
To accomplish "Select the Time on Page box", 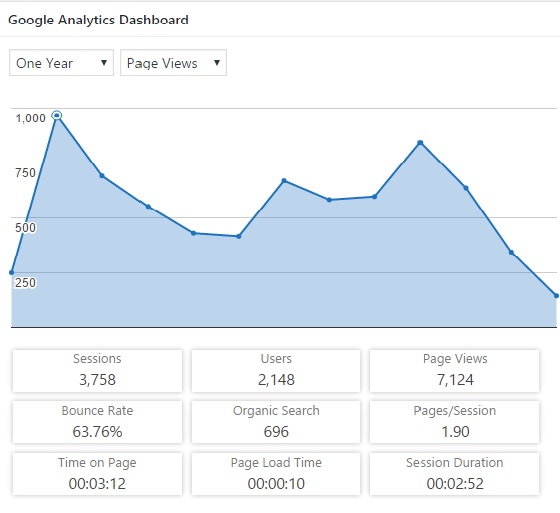I will tap(98, 474).
